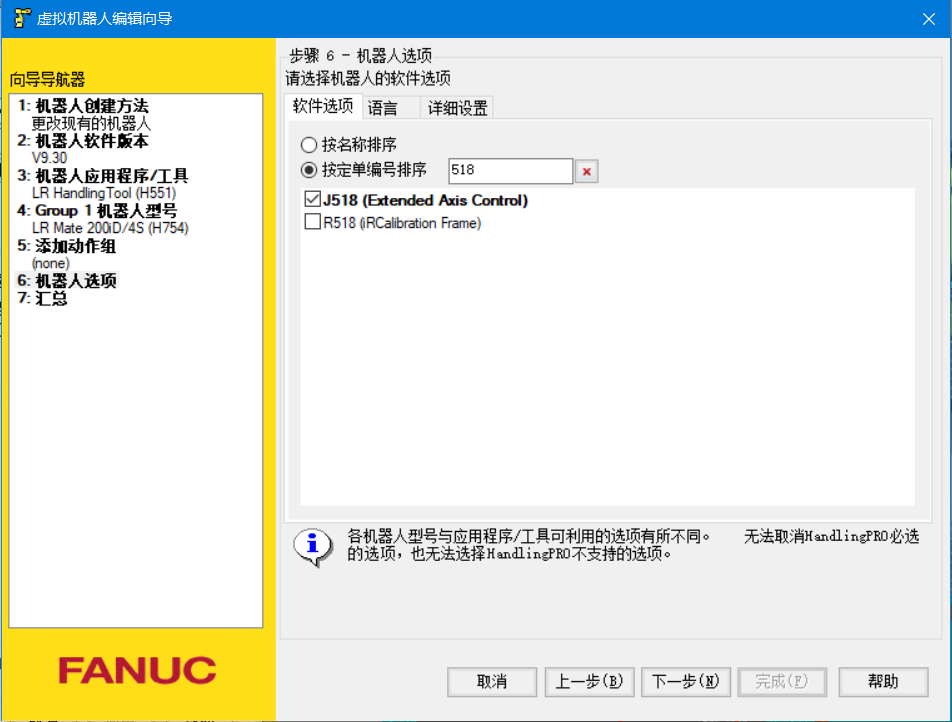The image size is (952, 722).
Task: Click the FANUC logo in the sidebar
Action: point(137,669)
